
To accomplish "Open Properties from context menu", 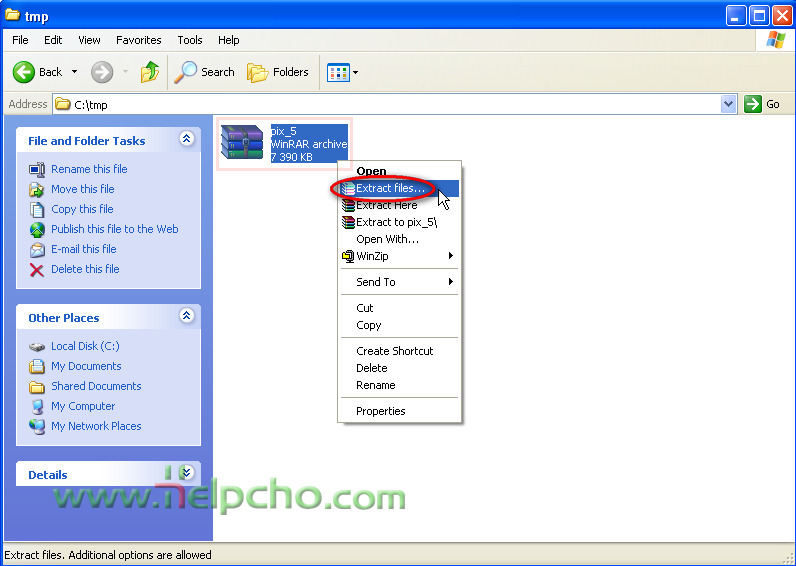I will point(399,411).
